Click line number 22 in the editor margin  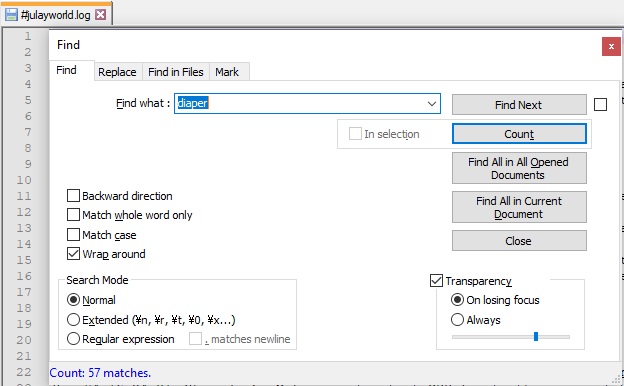[x=23, y=372]
